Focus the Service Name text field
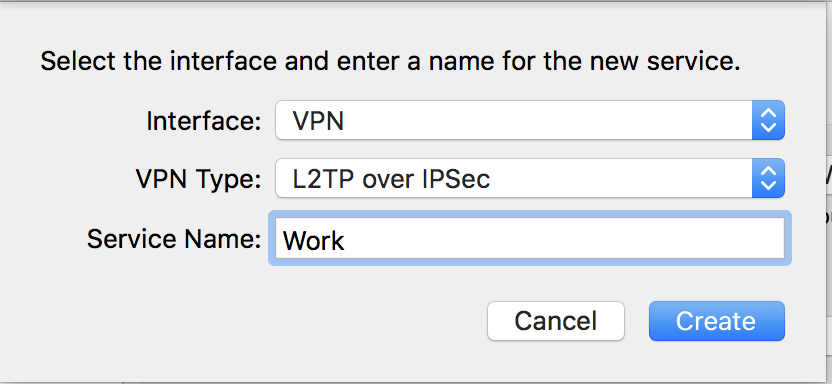Image resolution: width=832 pixels, height=384 pixels. click(x=530, y=238)
